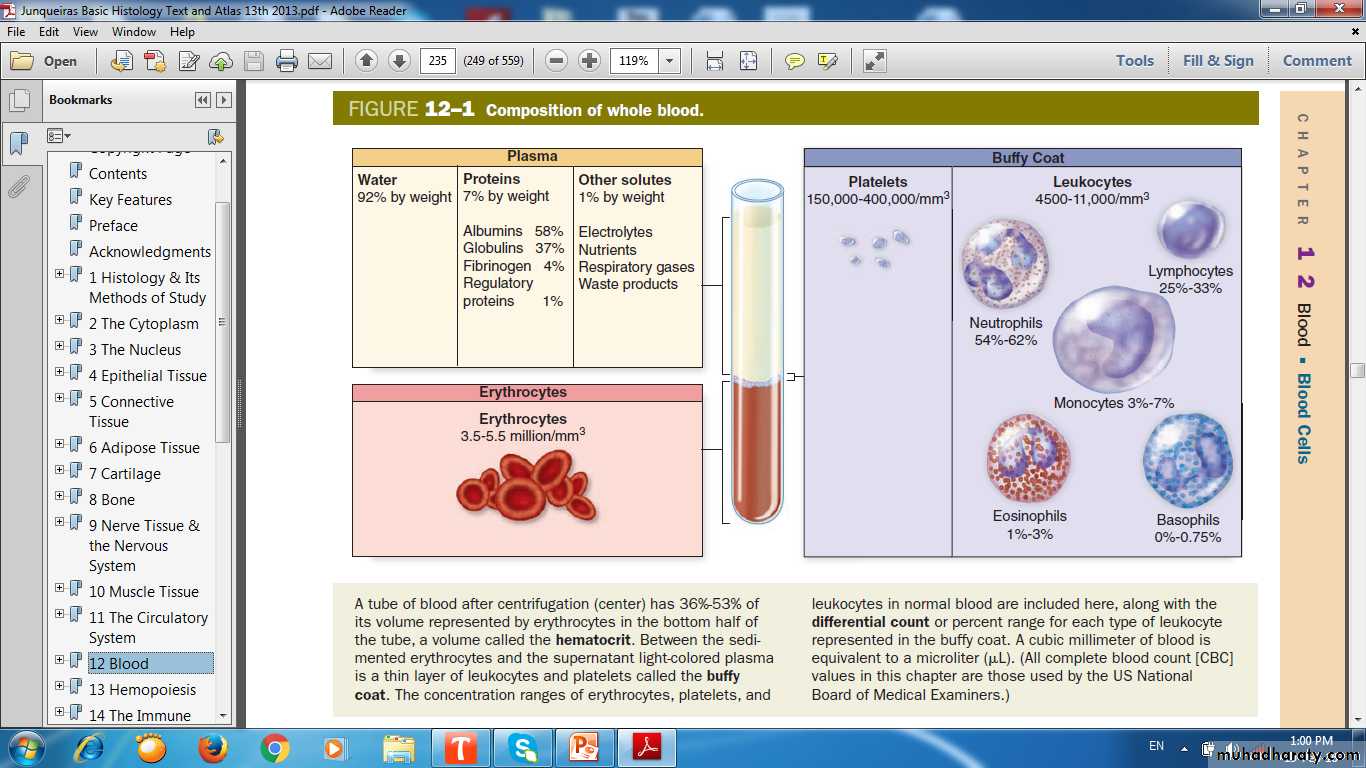The width and height of the screenshot is (1366, 768).
Task: Open the Fill & Sign pane
Action: (1217, 61)
